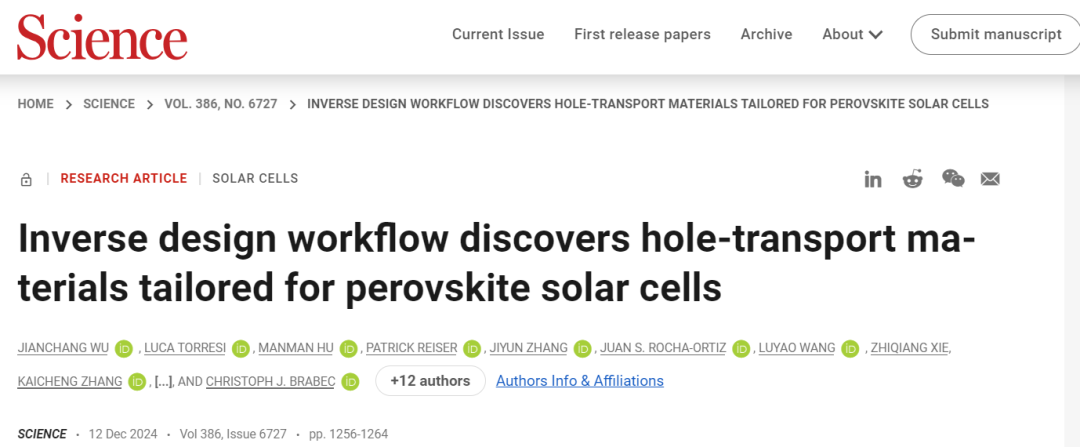The width and height of the screenshot is (1080, 447).
Task: Open Jiyun Zhang's ORCID icon
Action: point(583,349)
